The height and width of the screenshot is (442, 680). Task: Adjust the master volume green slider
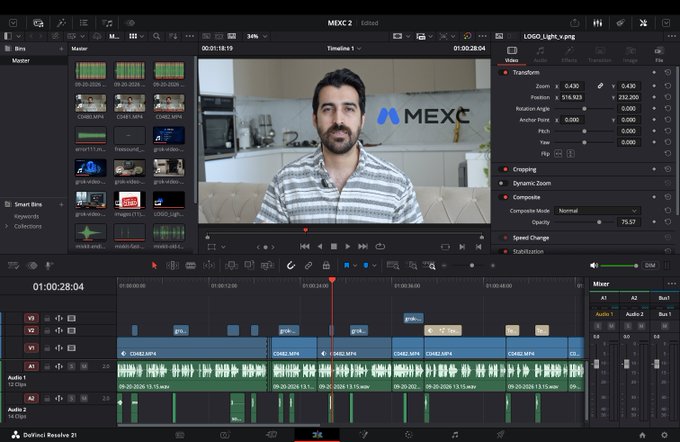point(619,265)
